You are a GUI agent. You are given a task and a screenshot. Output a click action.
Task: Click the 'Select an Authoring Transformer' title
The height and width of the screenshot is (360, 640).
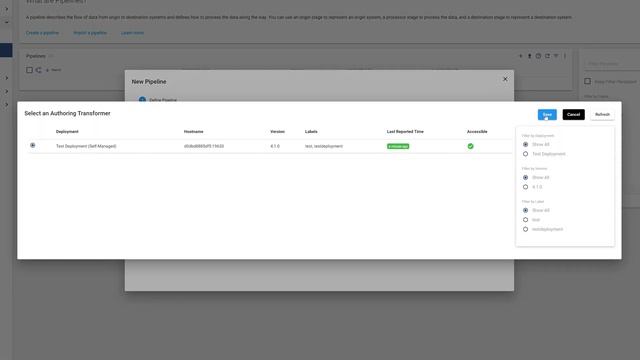tap(67, 113)
